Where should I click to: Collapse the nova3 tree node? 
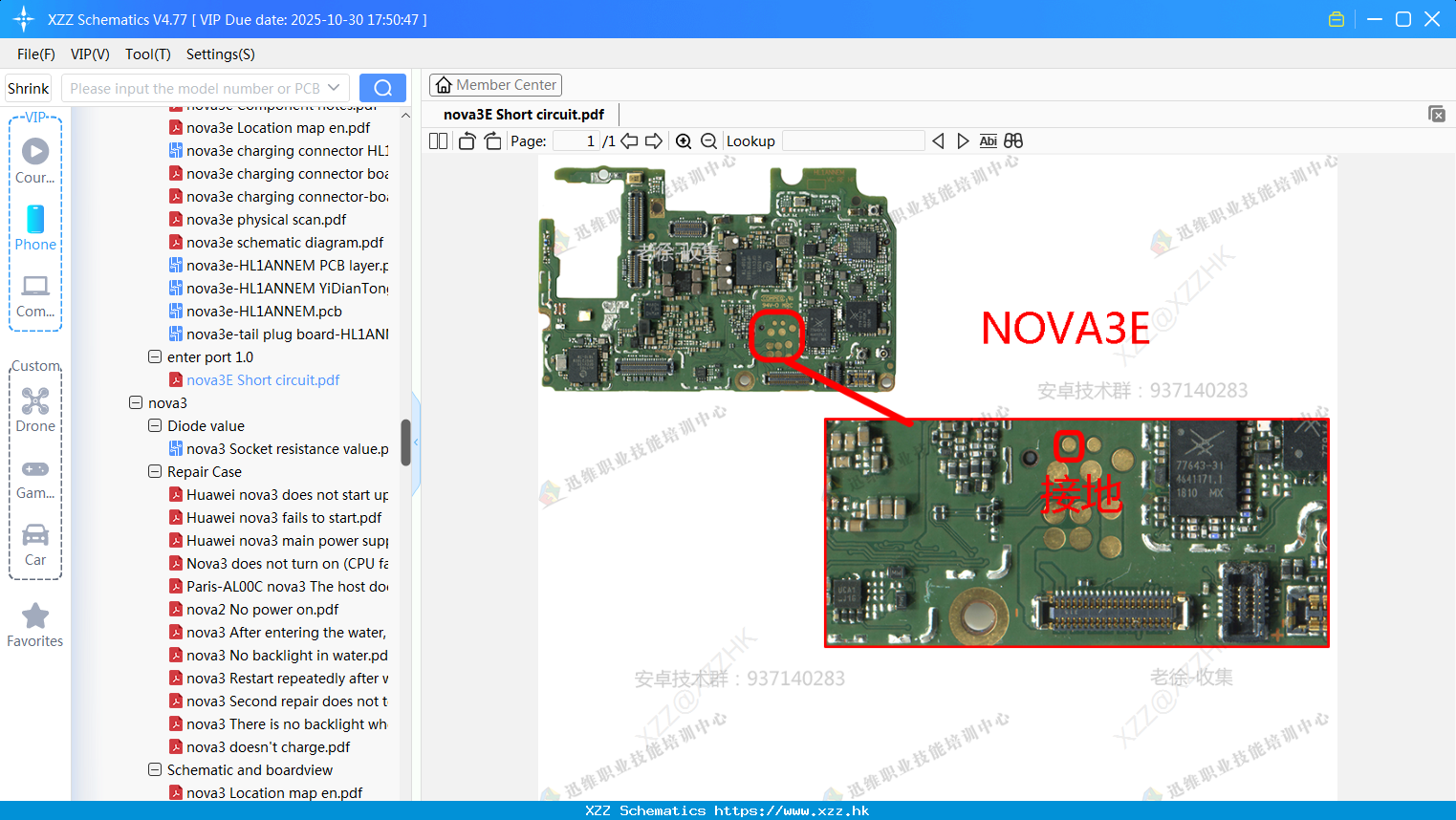tap(135, 403)
